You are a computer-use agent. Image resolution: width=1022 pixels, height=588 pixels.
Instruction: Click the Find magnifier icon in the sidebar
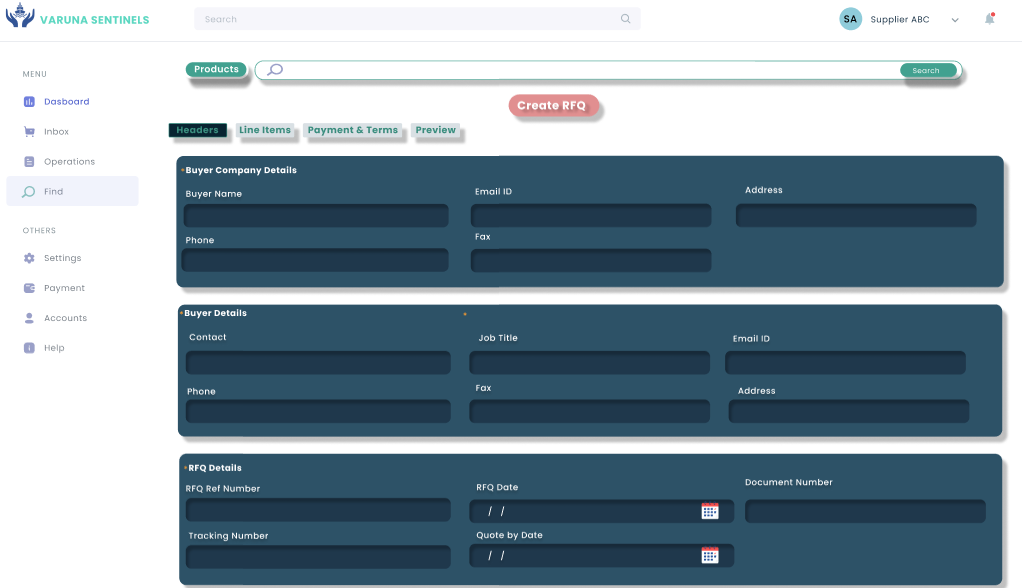[29, 192]
